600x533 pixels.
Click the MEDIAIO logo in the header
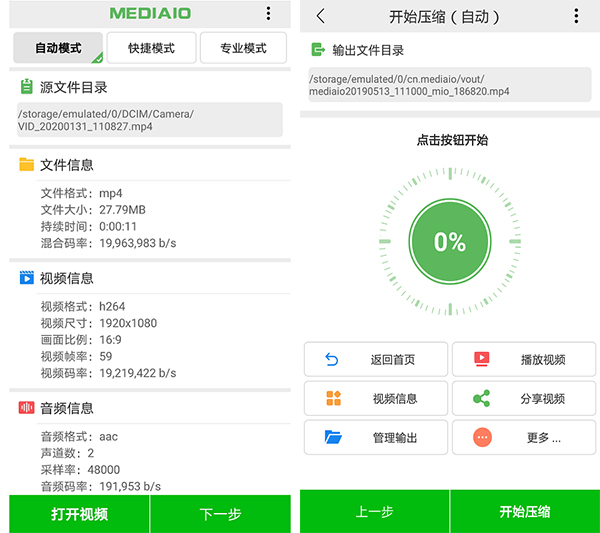150,13
